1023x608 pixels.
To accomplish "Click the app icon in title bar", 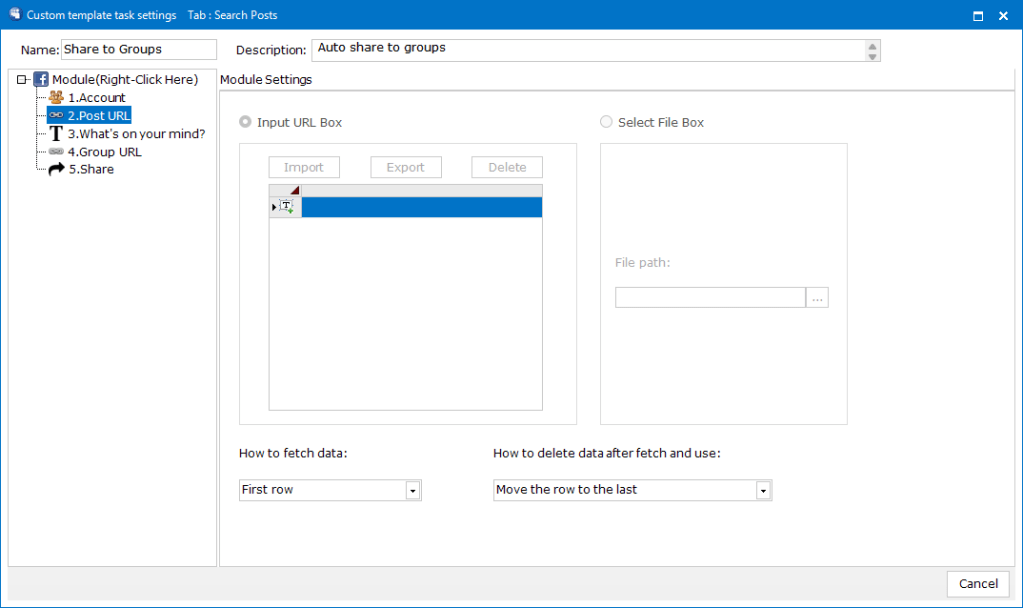I will (x=14, y=15).
